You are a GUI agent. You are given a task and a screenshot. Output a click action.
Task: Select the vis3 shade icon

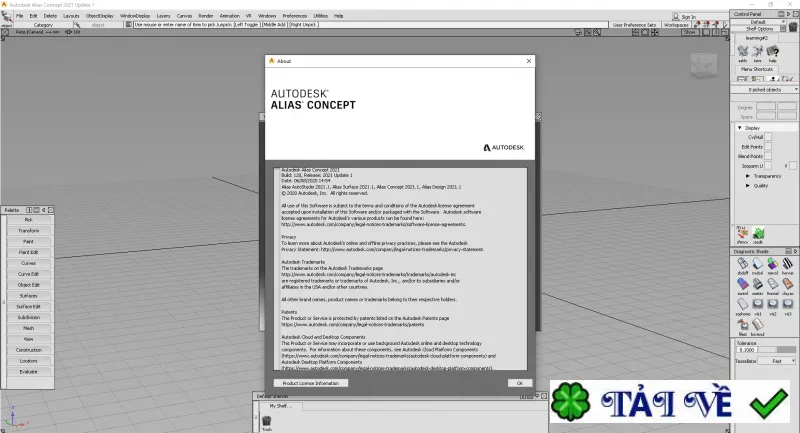tap(788, 304)
